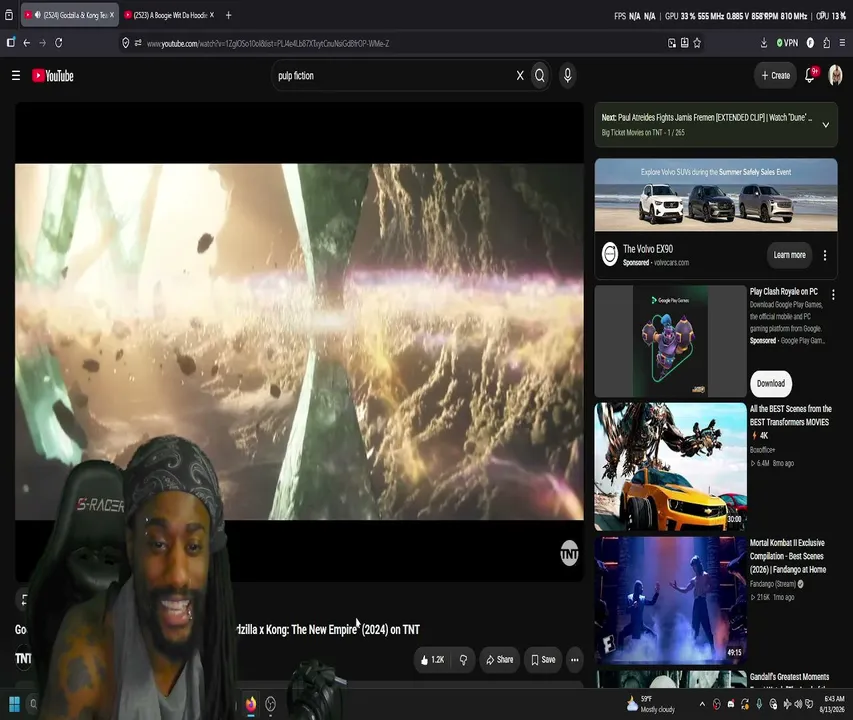Image resolution: width=853 pixels, height=720 pixels.
Task: Open the Clash Royale ad thumbnail
Action: (x=670, y=341)
